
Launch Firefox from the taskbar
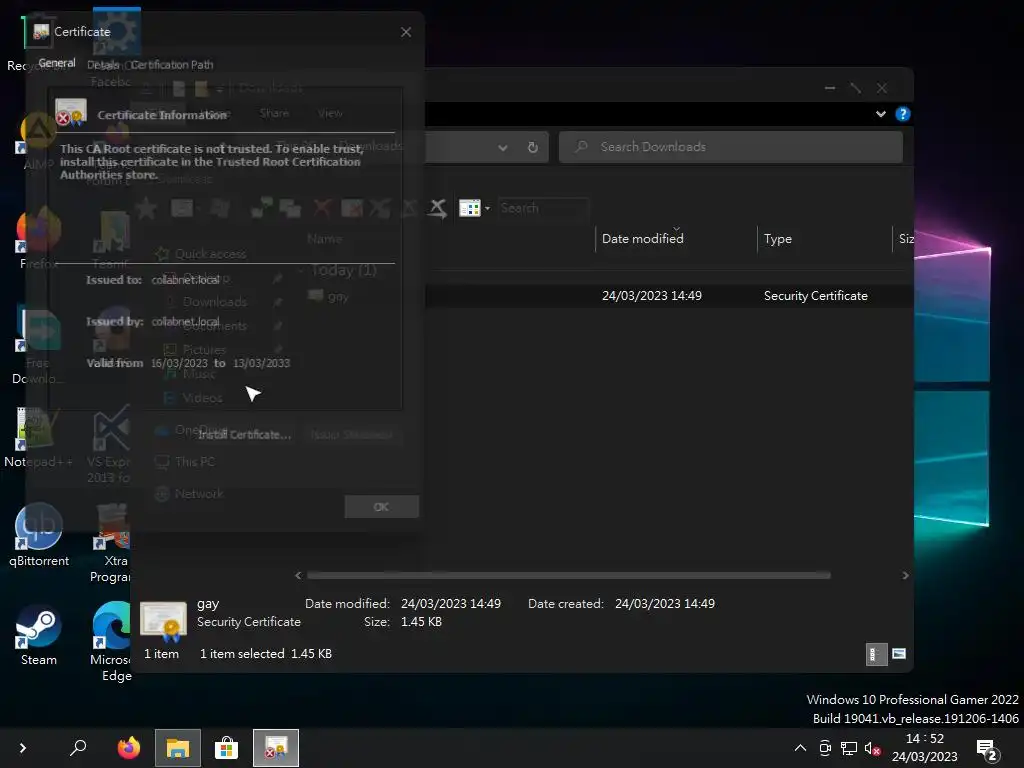[x=129, y=748]
